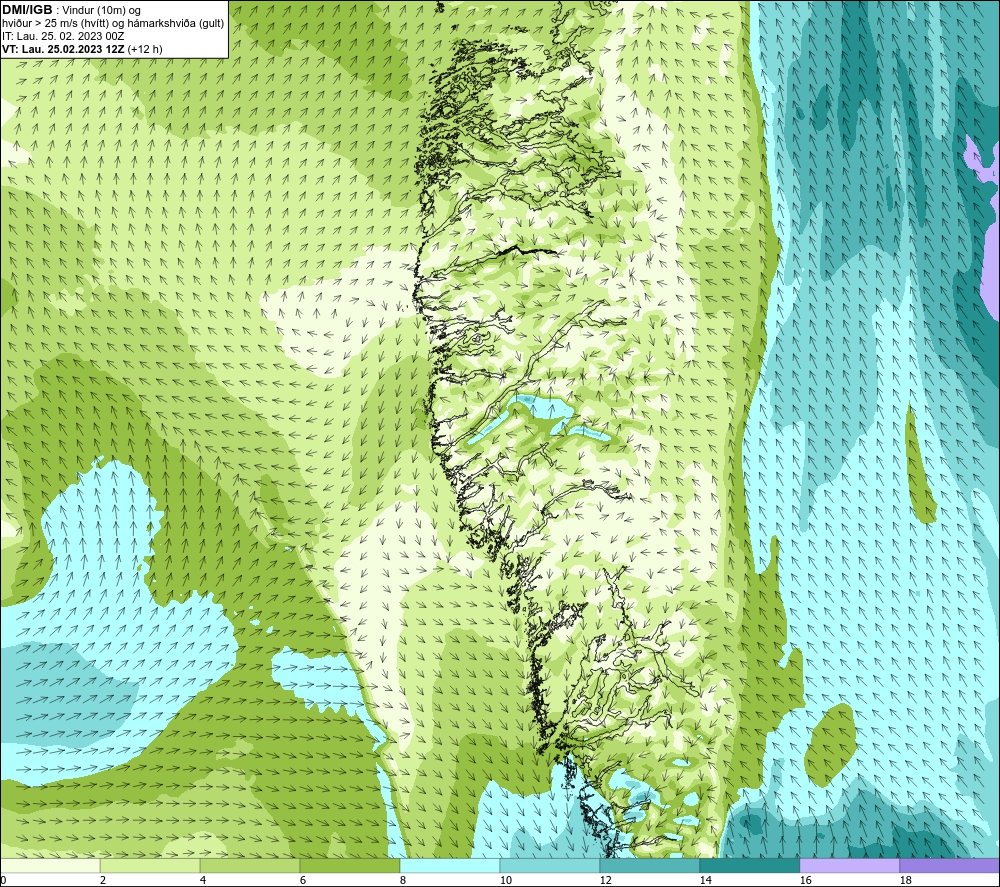Viewport: 1000px width, 887px height.
Task: Click the scale label '6' below the legend
Action: (x=303, y=880)
